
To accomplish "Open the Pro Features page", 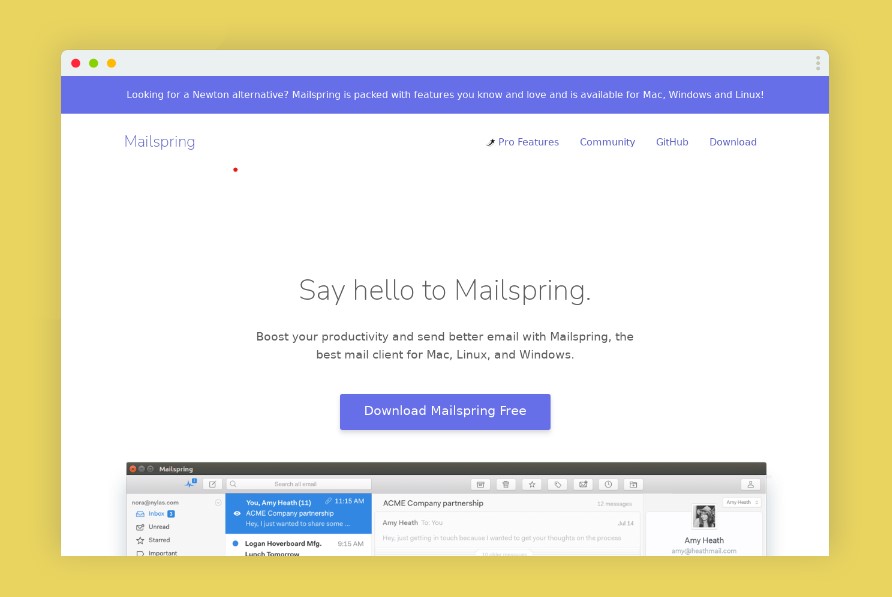I will tap(523, 142).
